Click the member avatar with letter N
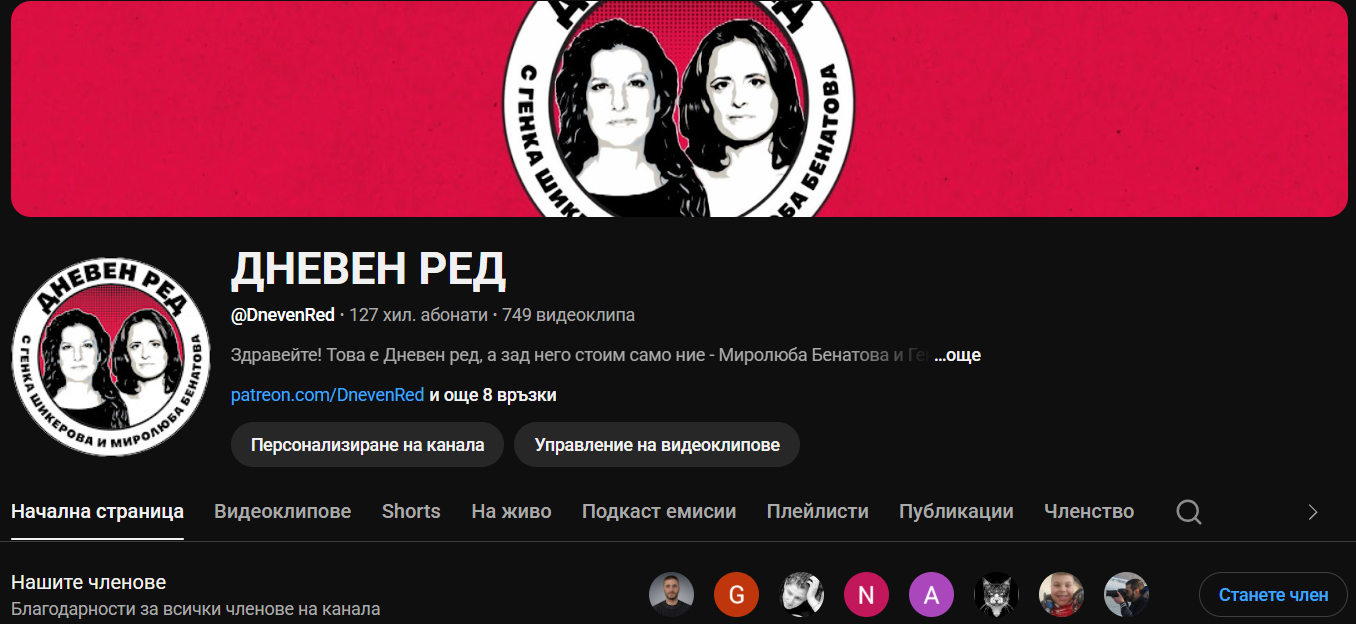Image resolution: width=1356 pixels, height=624 pixels. coord(866,595)
